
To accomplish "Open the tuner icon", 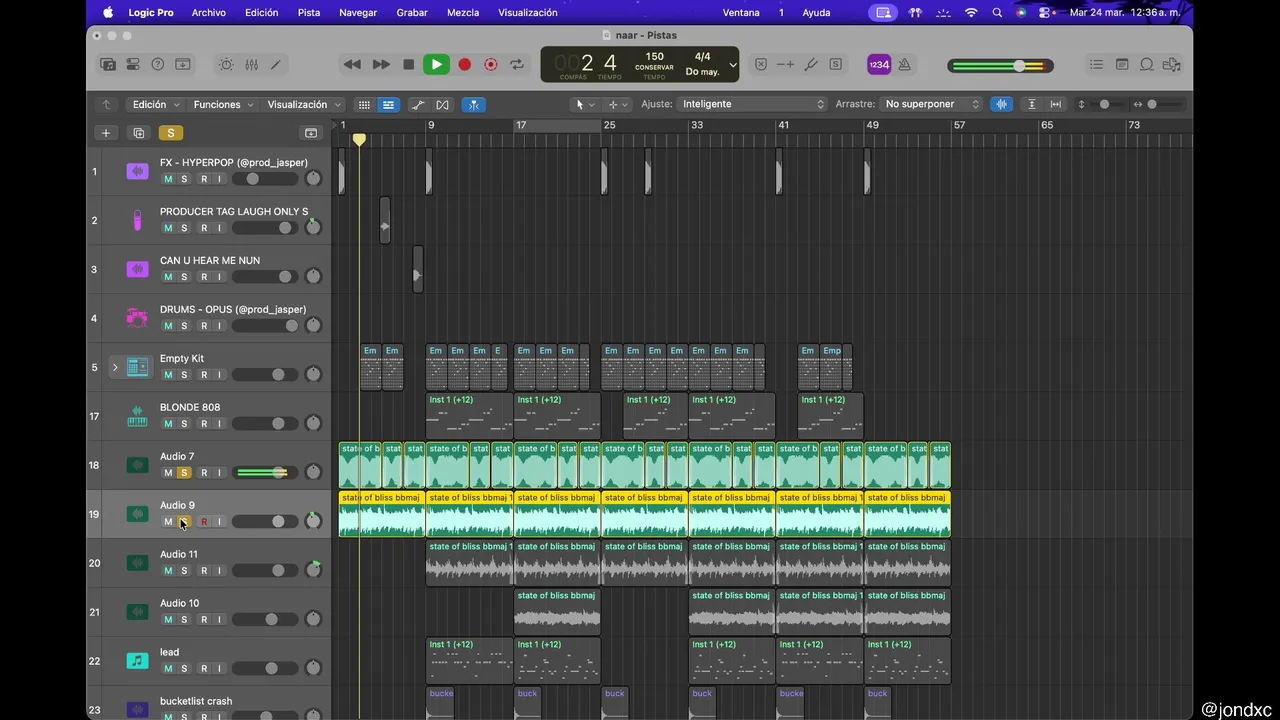I will coord(811,64).
